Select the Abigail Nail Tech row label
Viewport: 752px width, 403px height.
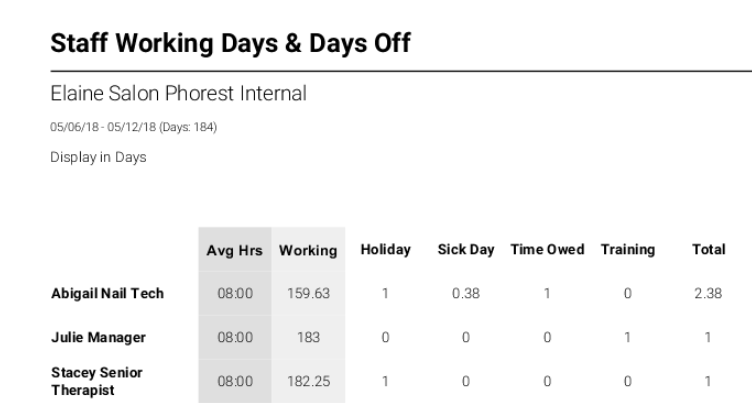coord(107,293)
